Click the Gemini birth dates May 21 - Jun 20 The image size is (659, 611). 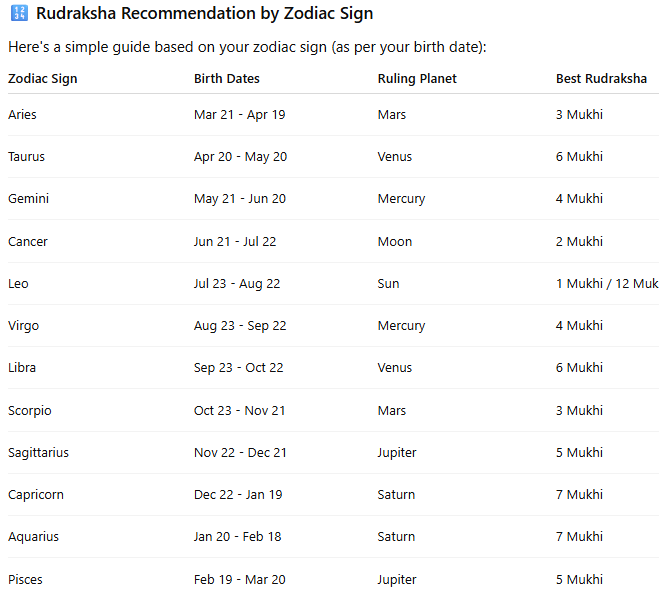(240, 199)
